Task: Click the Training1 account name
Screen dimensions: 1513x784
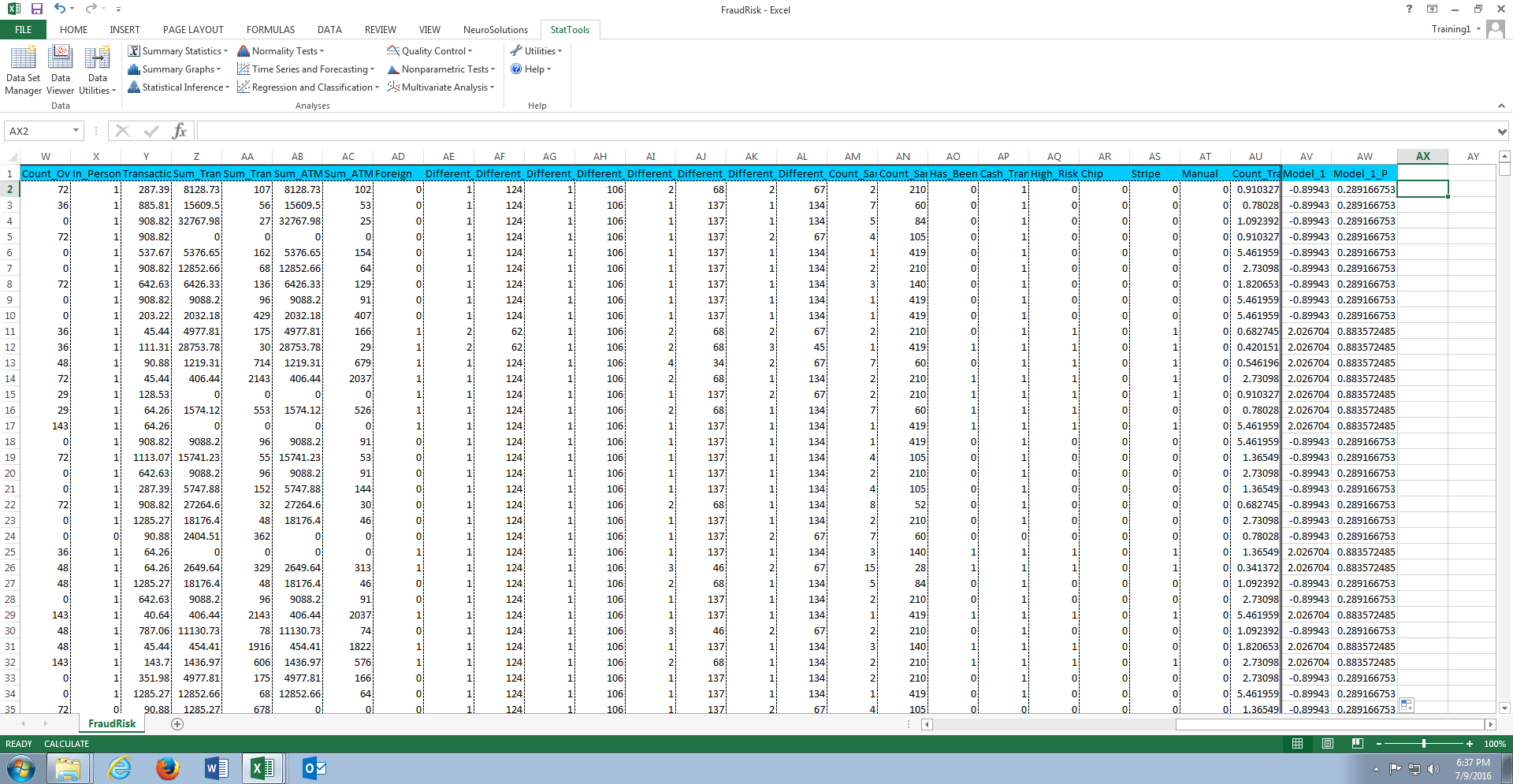Action: coord(1451,29)
